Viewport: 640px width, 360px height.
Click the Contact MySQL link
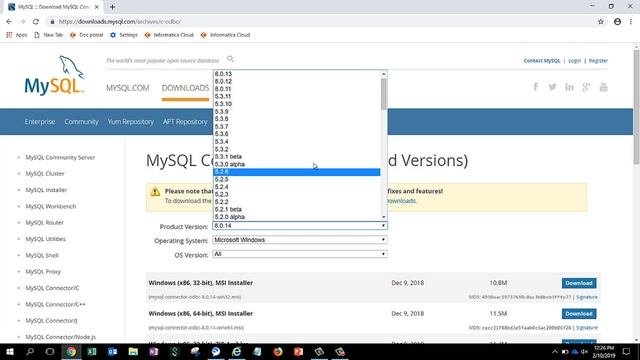[542, 61]
